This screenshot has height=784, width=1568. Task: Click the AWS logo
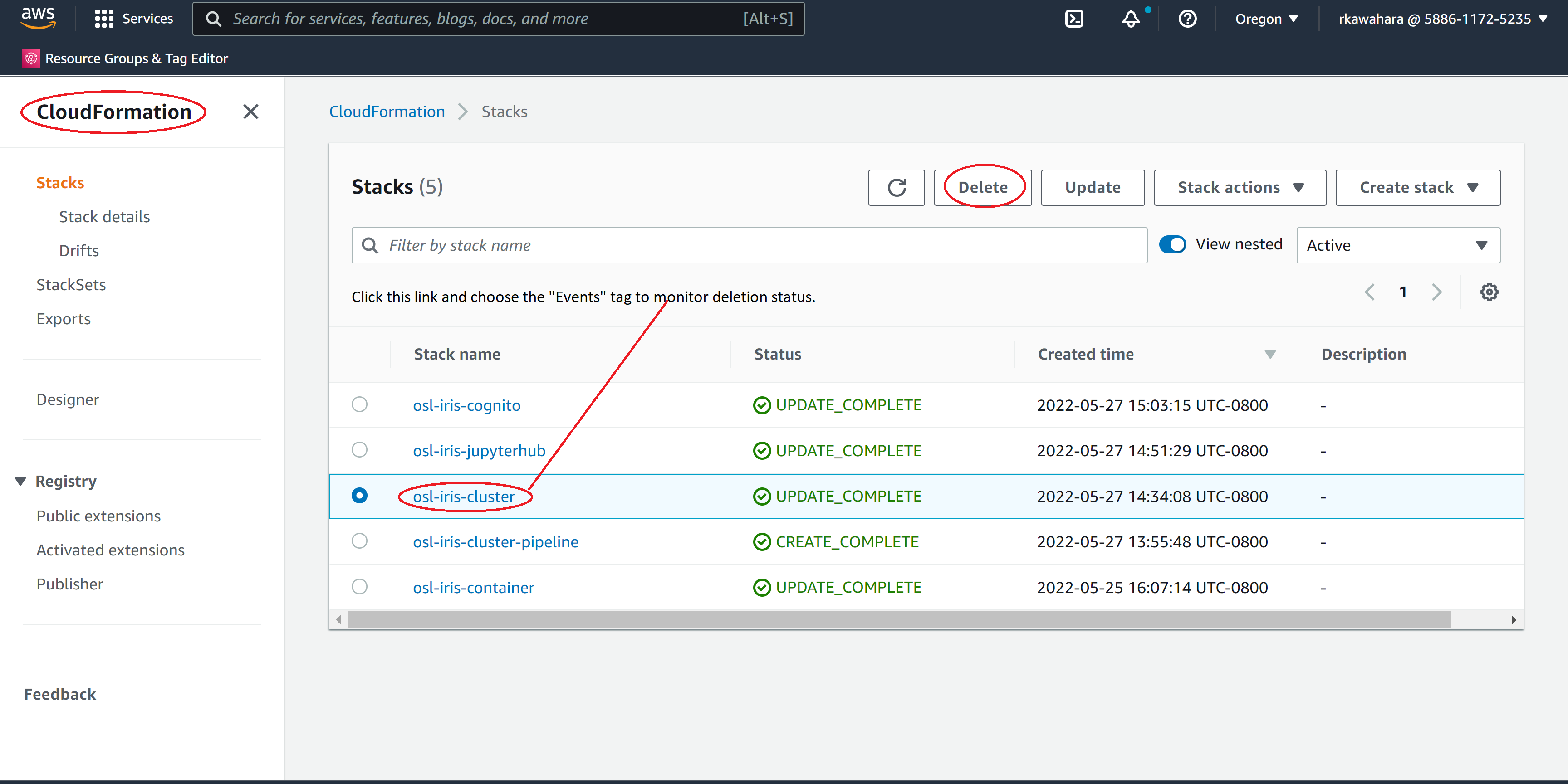[x=38, y=18]
